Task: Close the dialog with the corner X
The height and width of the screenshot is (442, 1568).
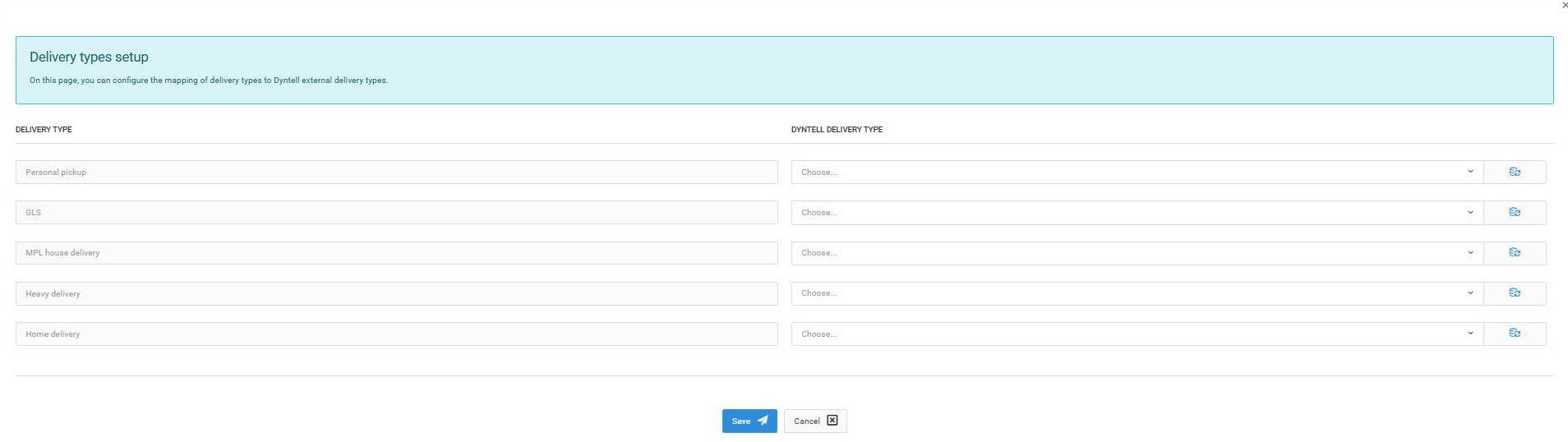Action: click(x=1564, y=5)
